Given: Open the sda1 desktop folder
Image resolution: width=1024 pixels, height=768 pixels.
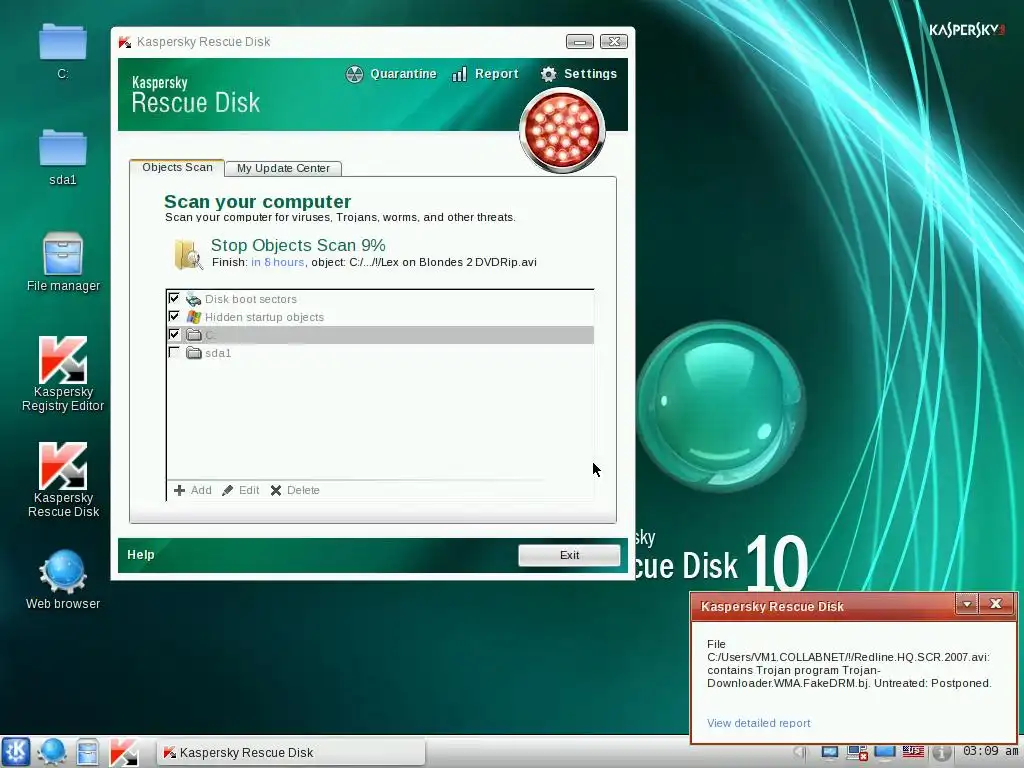Looking at the screenshot, I should pos(63,157).
